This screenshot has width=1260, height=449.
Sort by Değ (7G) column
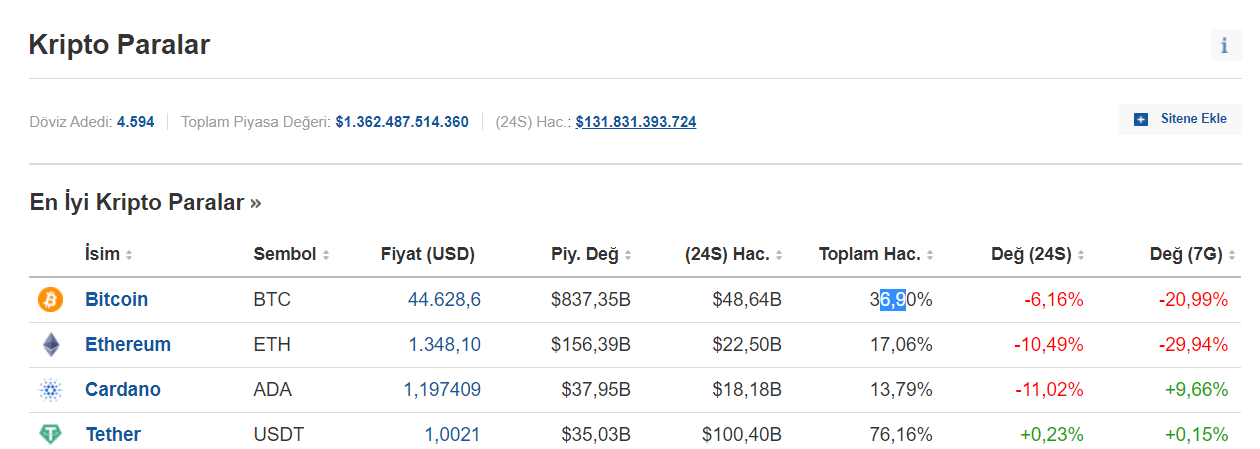tap(1193, 254)
